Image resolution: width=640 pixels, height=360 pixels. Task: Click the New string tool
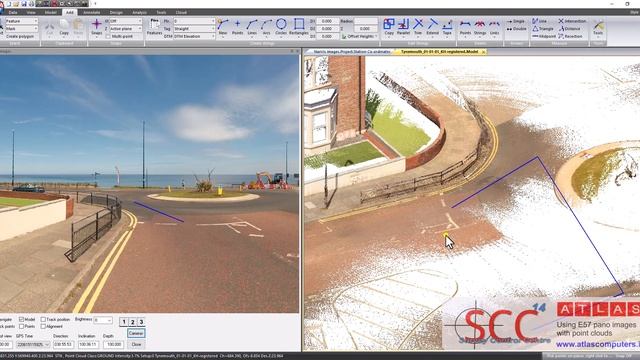[223, 27]
